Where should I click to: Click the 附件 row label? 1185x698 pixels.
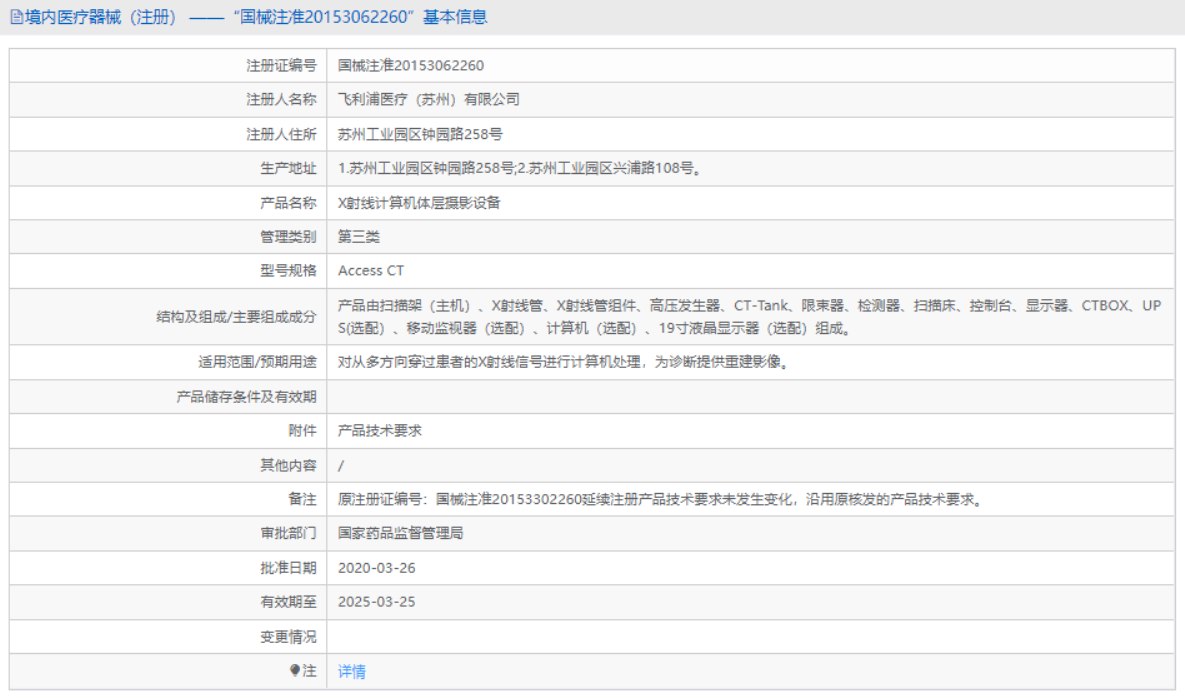(x=302, y=431)
